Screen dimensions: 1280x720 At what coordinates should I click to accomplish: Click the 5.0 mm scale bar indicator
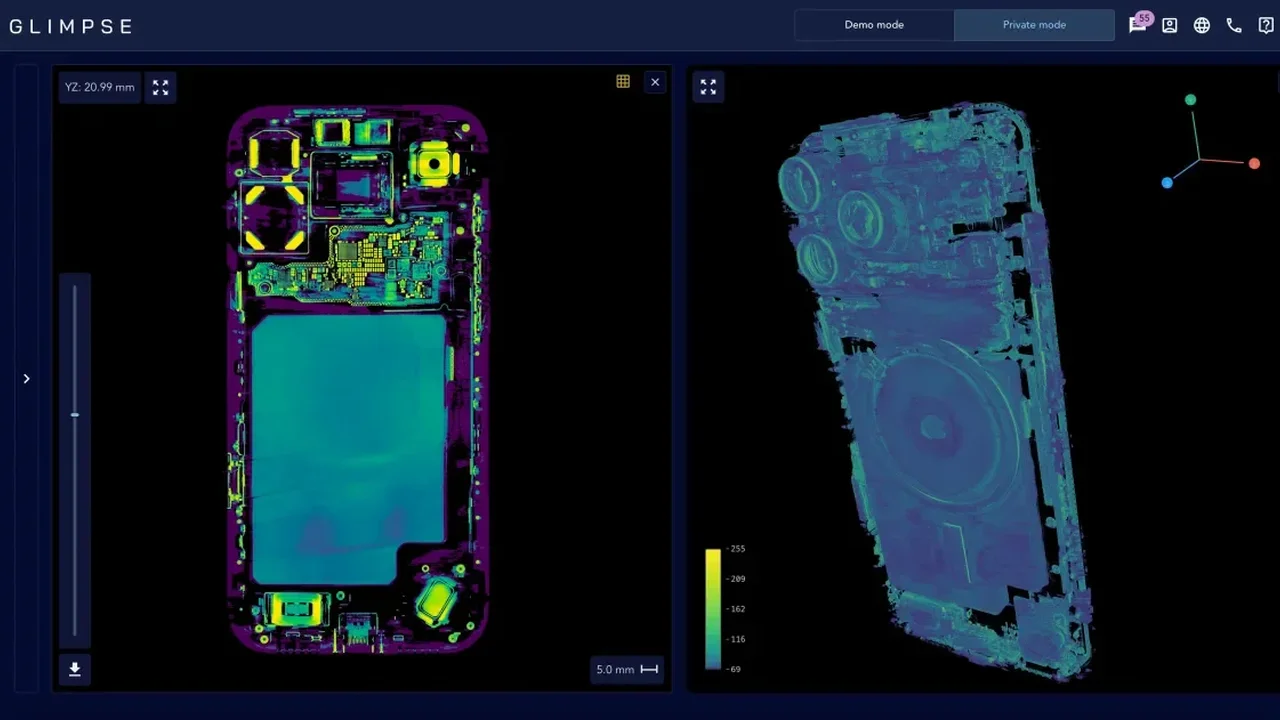coord(627,669)
